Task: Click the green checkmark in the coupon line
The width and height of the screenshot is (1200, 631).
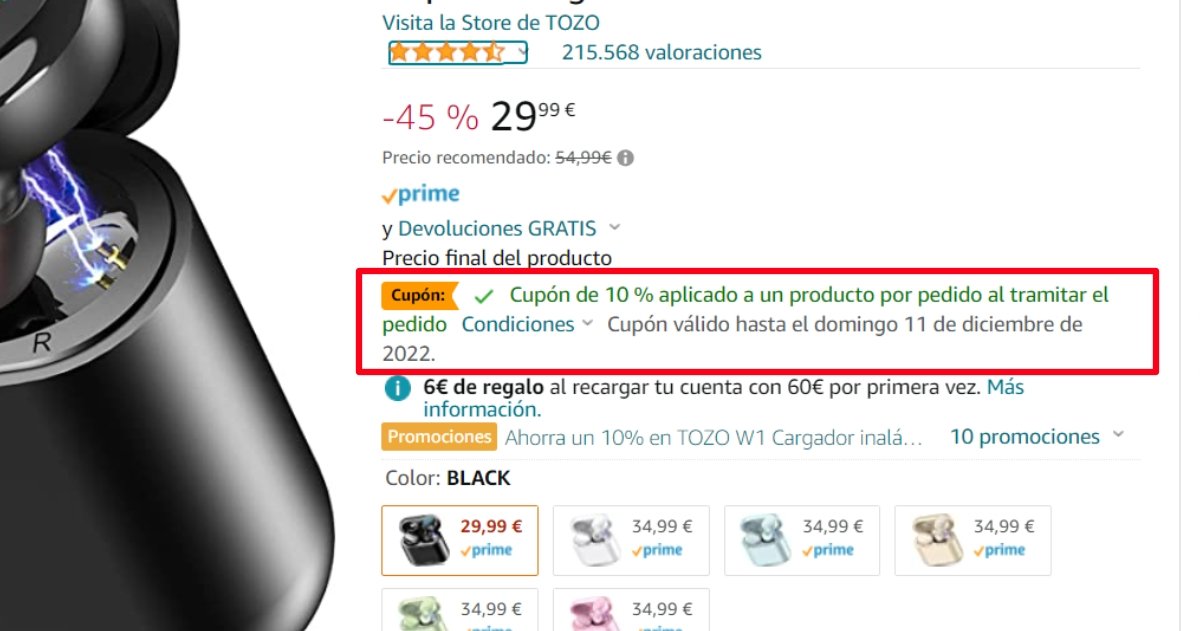Action: pos(484,296)
